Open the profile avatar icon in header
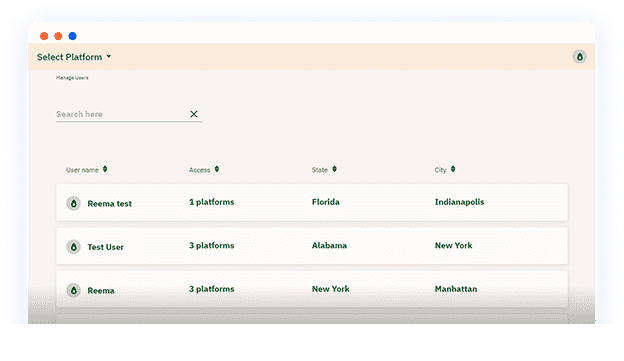The height and width of the screenshot is (361, 624). (579, 57)
